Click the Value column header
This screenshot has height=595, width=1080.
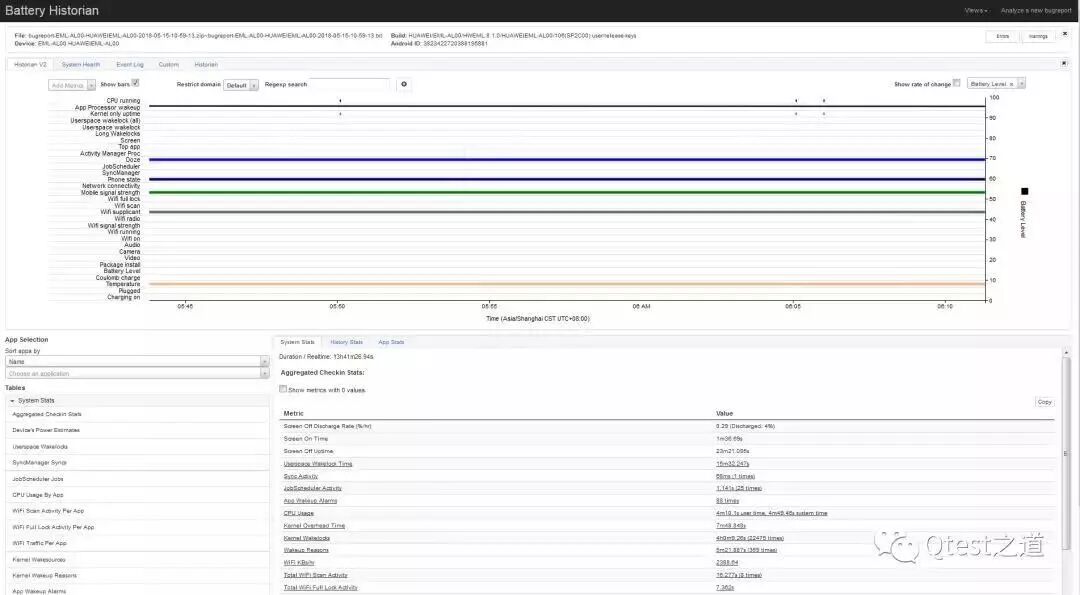pos(724,413)
